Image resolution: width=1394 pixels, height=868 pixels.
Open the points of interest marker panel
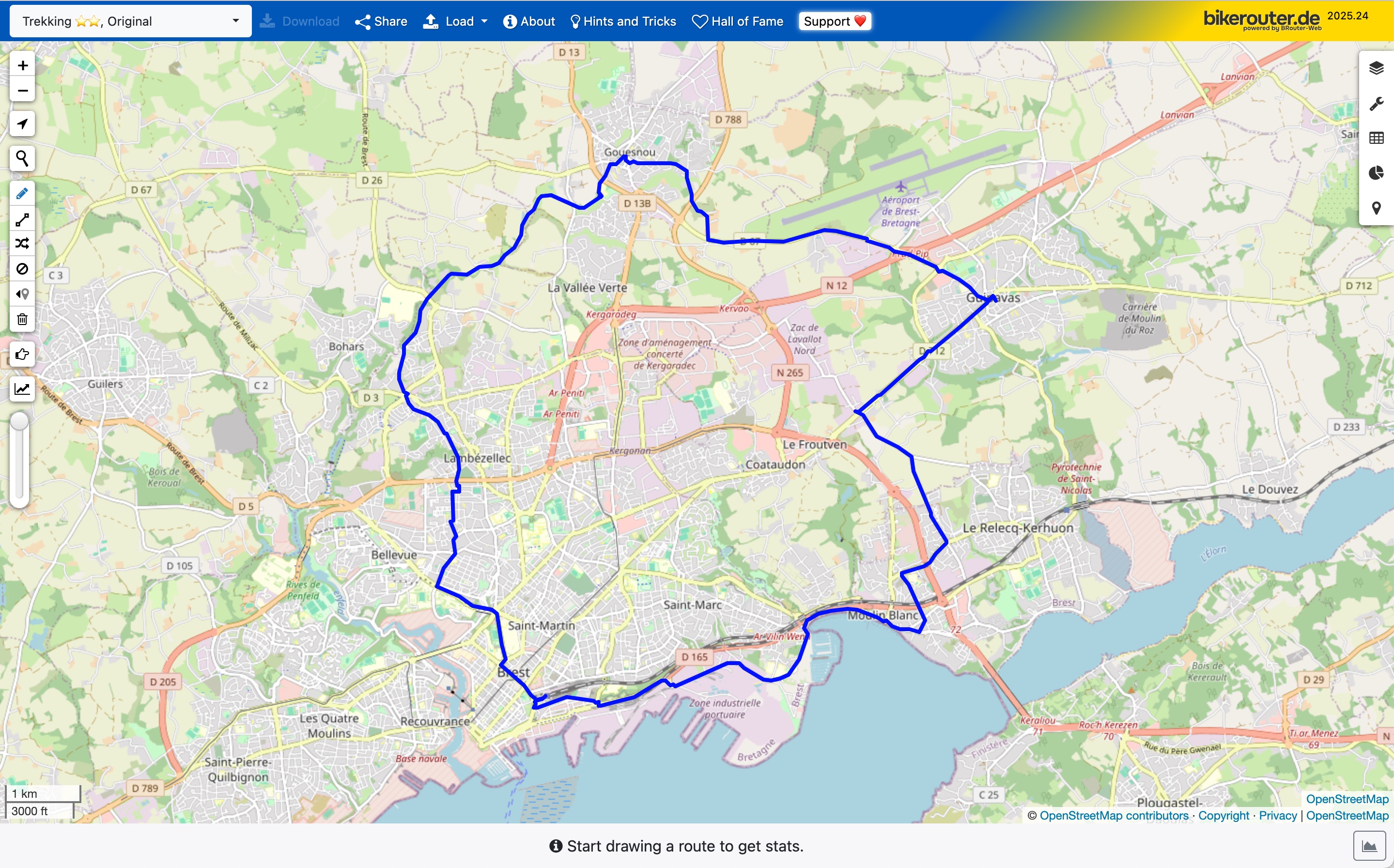pyautogui.click(x=1376, y=208)
